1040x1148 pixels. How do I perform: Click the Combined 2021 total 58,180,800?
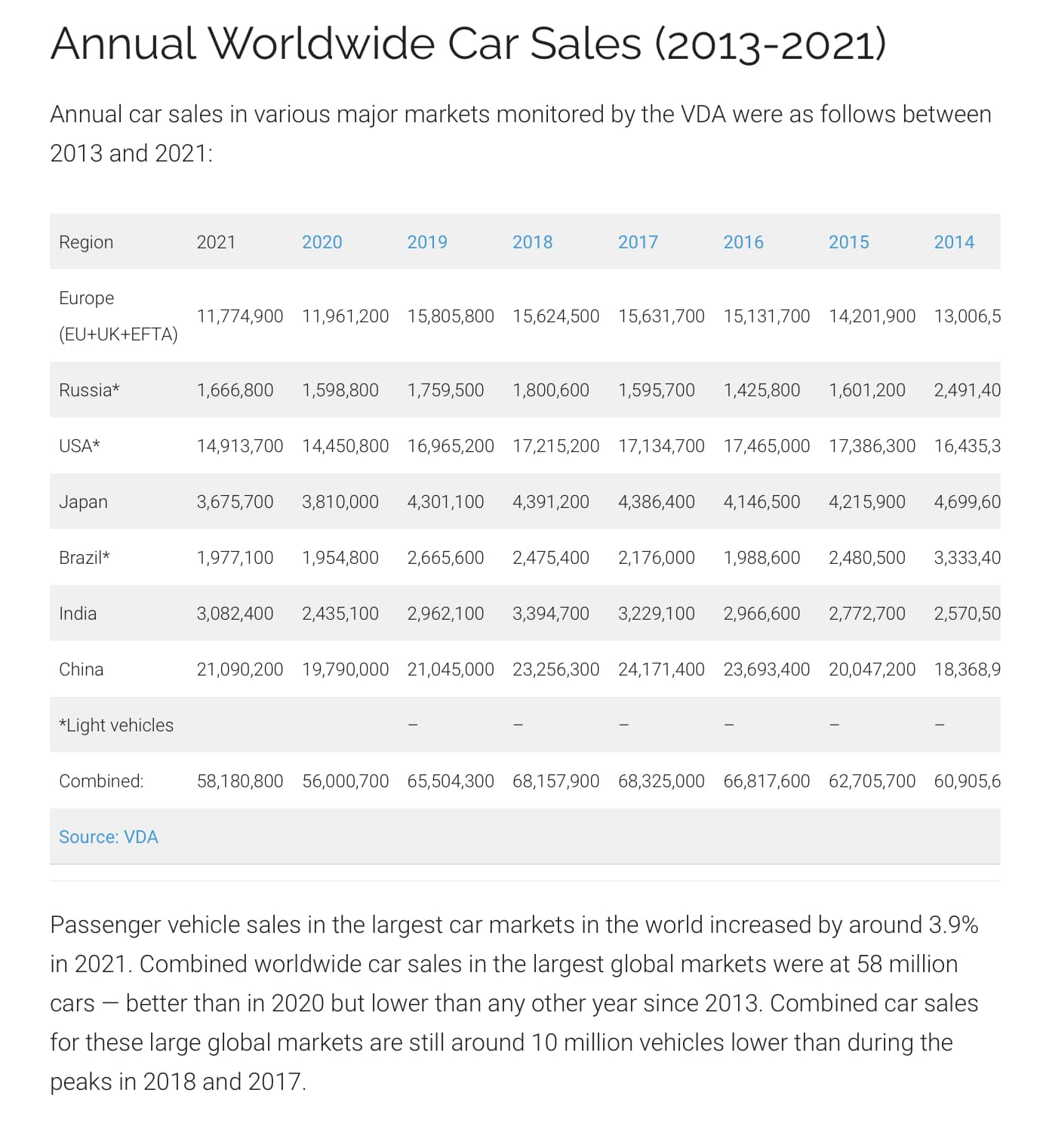click(x=240, y=781)
